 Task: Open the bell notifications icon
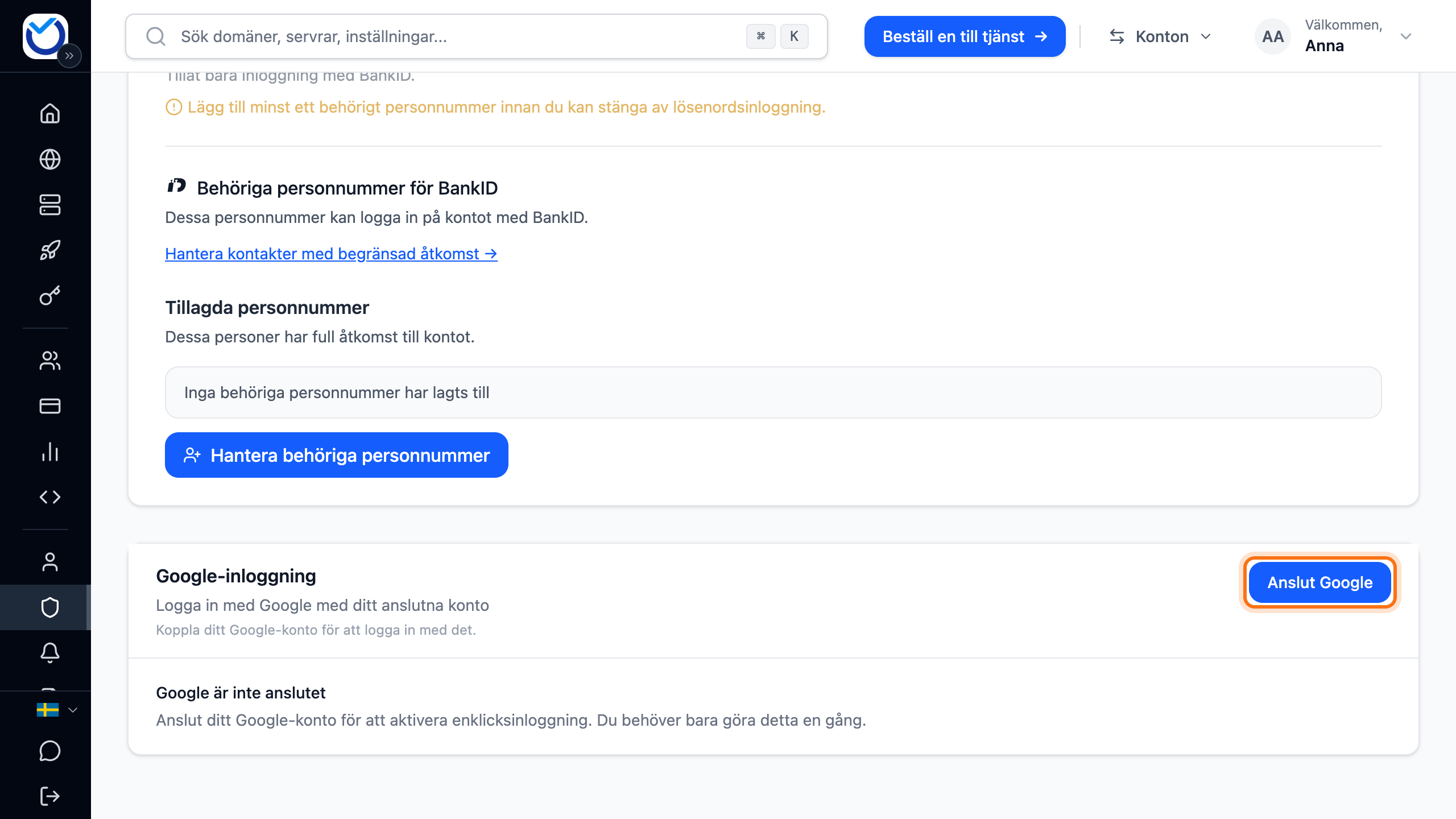point(50,653)
